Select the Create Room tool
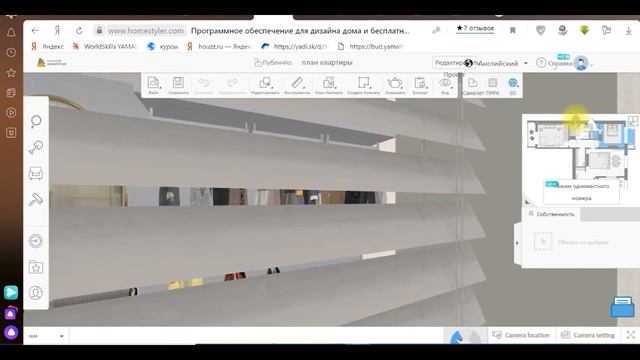This screenshot has width=640, height=360. click(363, 85)
